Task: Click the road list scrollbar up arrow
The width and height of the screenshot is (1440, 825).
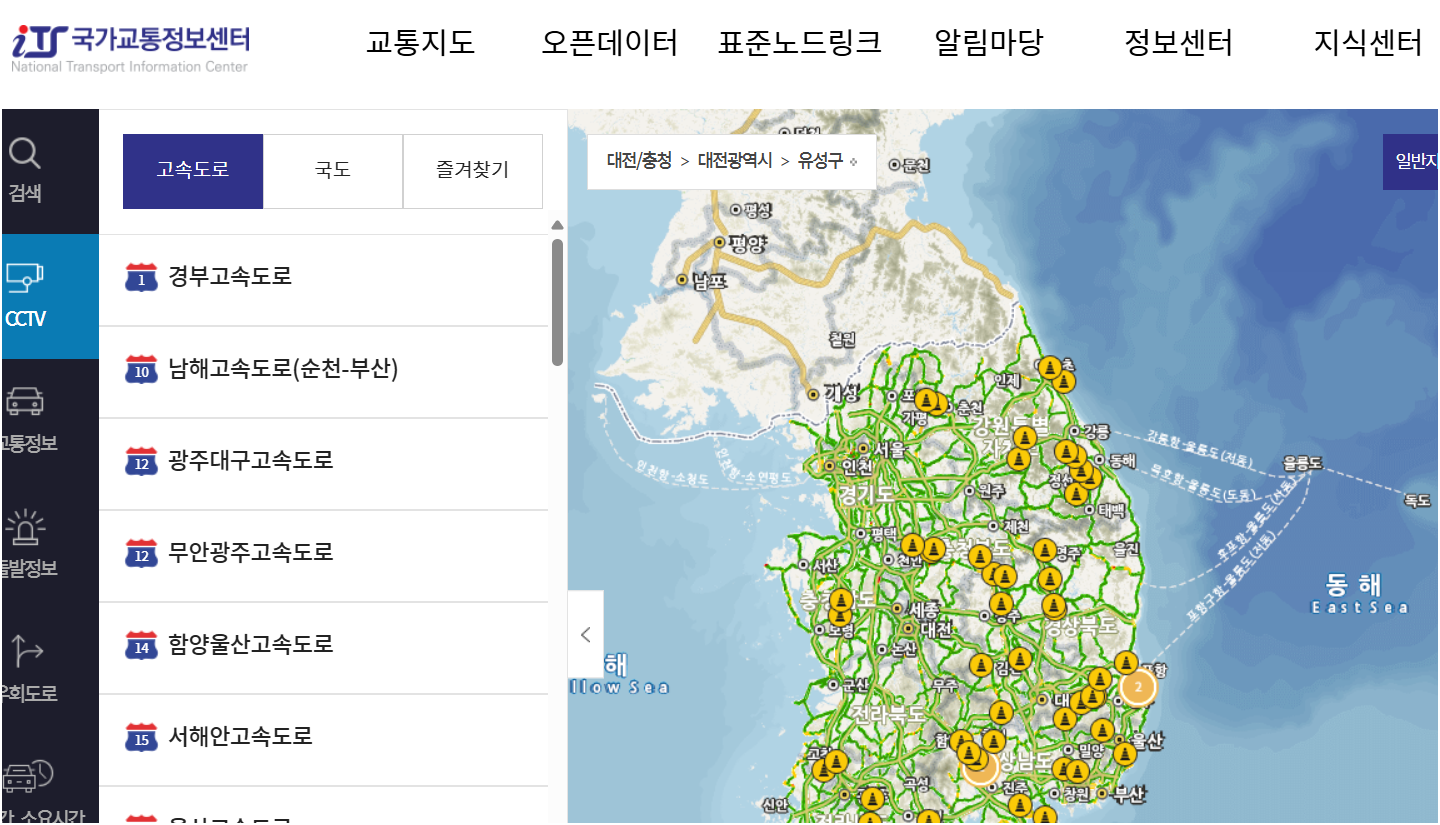Action: click(557, 225)
